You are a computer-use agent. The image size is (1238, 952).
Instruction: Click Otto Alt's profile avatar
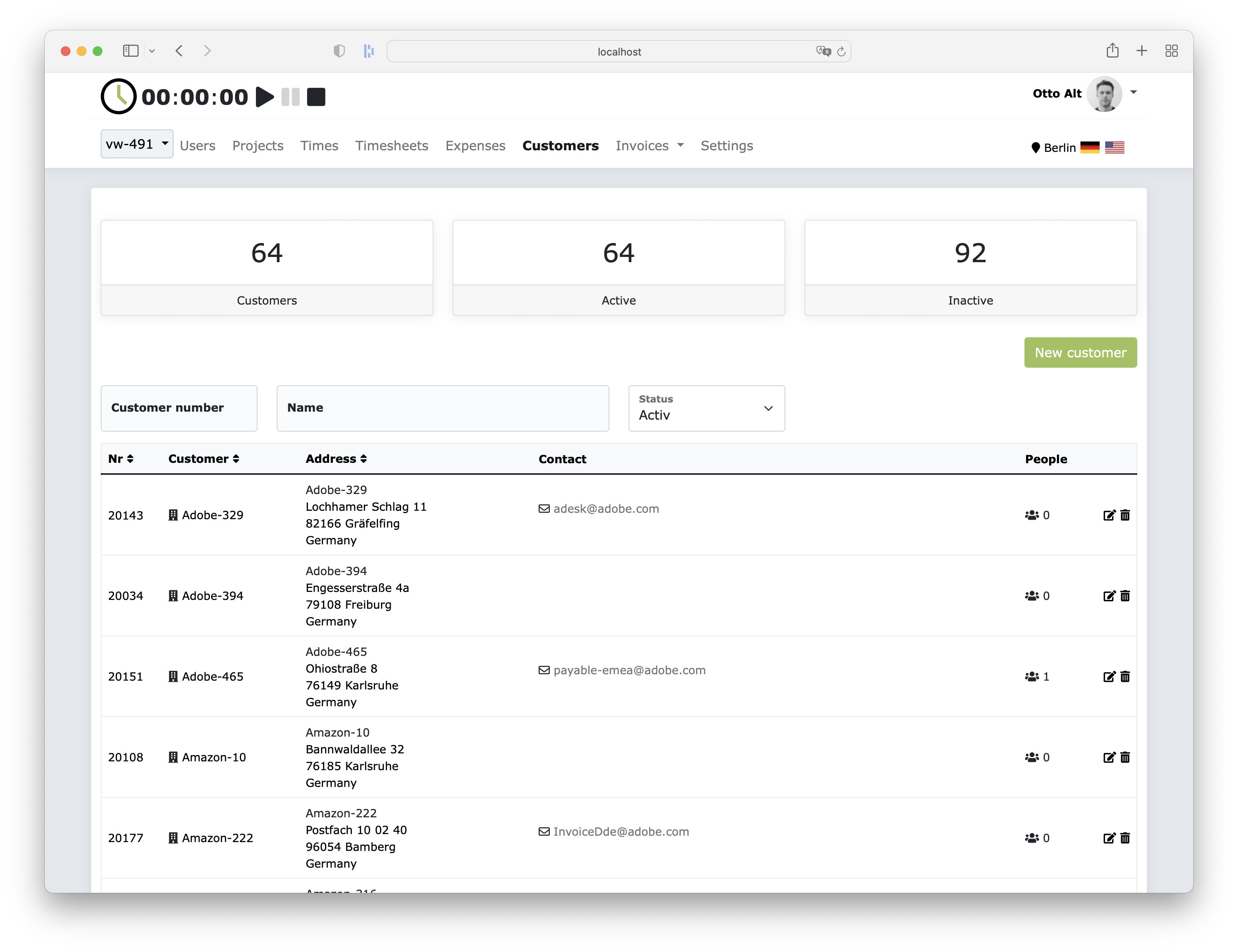pyautogui.click(x=1104, y=94)
